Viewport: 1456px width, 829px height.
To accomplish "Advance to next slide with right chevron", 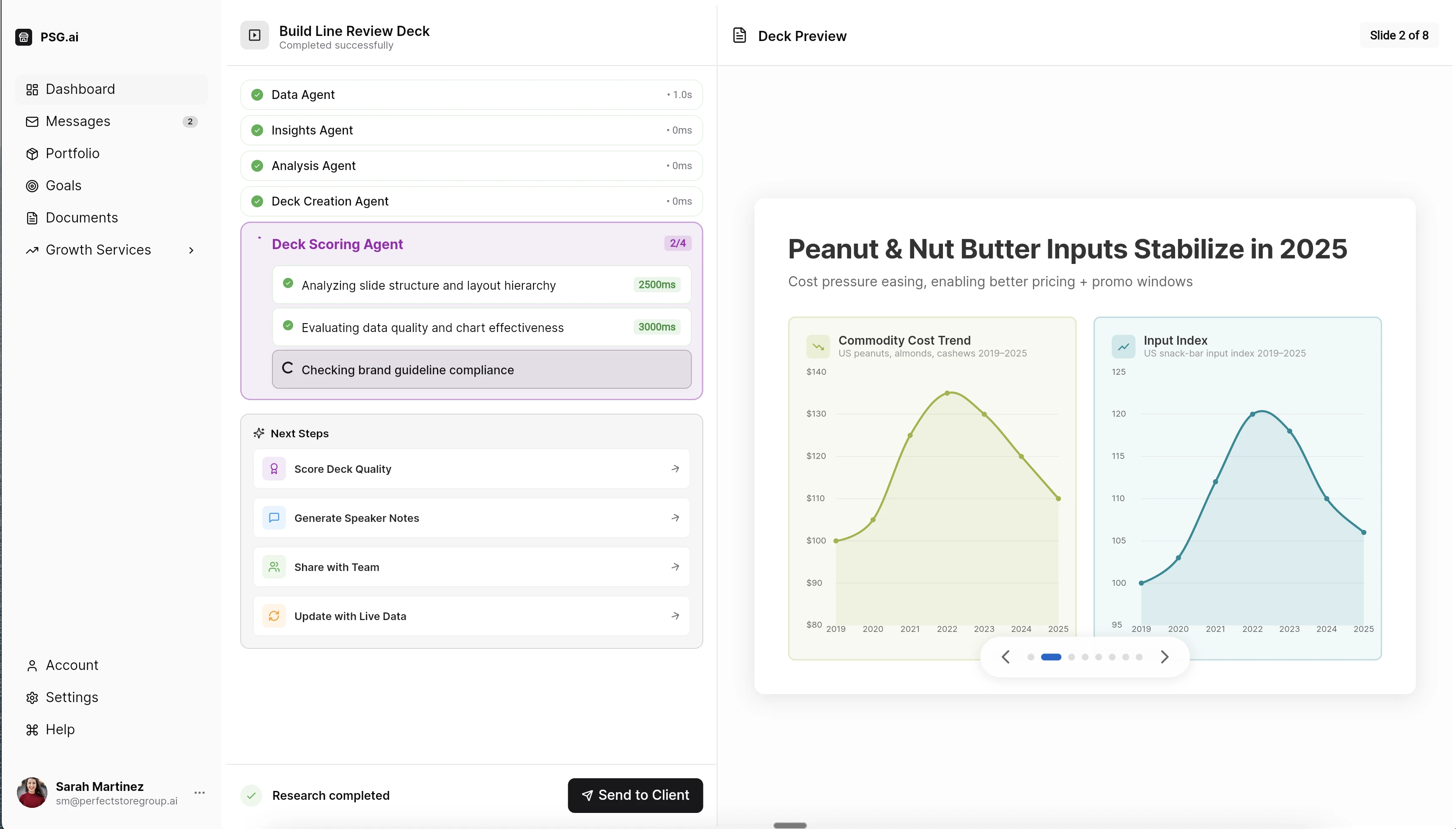I will click(x=1165, y=656).
